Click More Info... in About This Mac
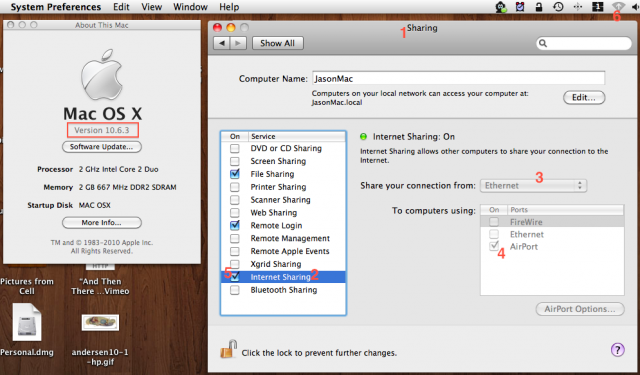640x375 pixels. [102, 223]
